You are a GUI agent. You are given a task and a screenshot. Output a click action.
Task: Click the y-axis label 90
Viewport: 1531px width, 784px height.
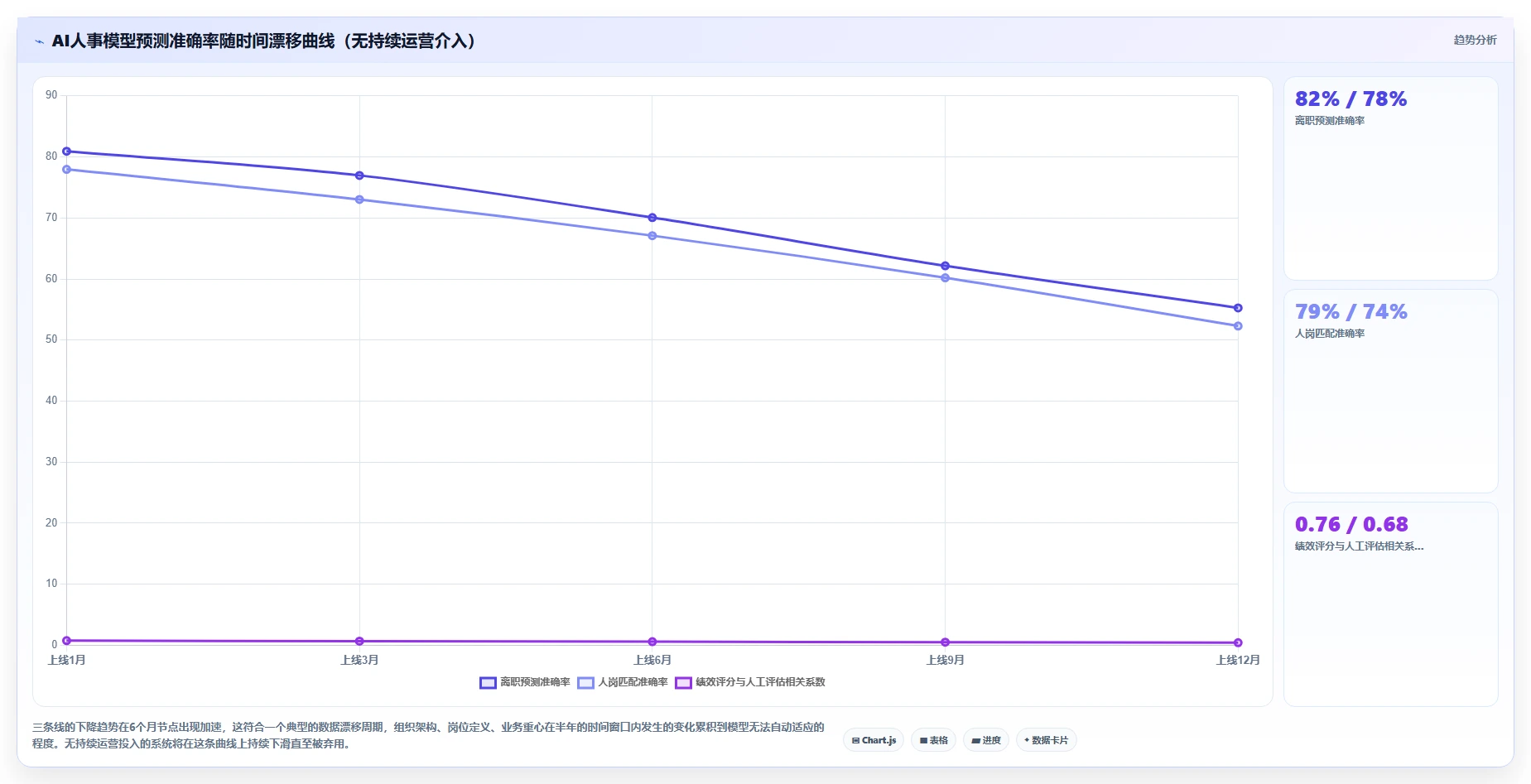coord(51,95)
